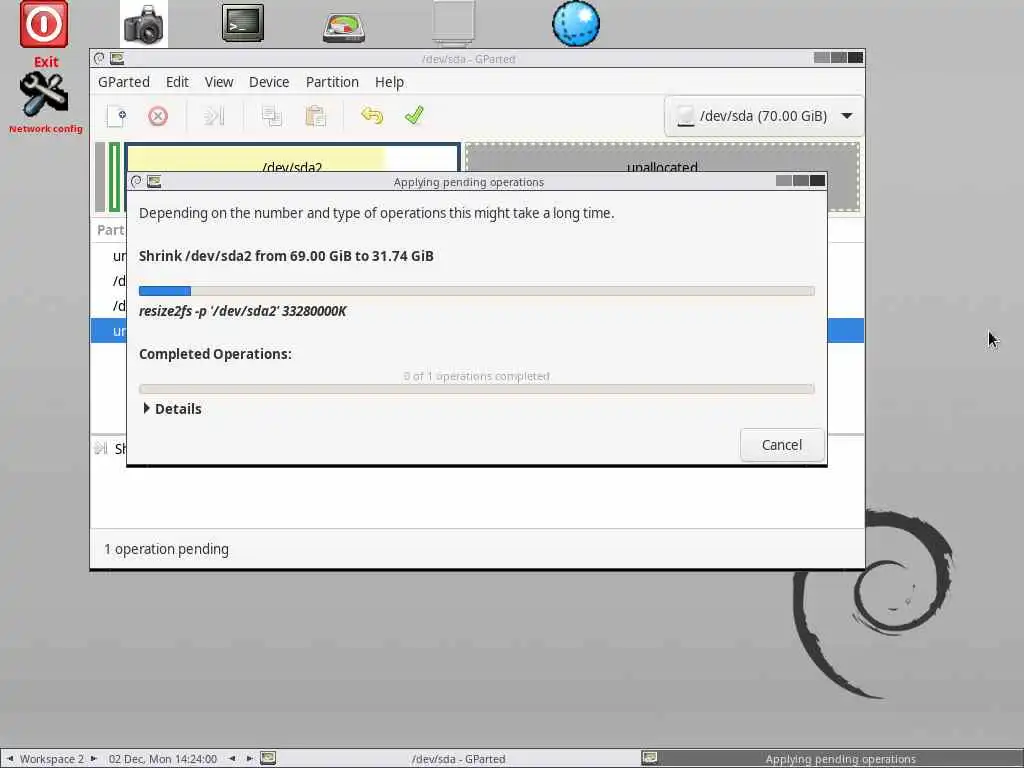
Task: Click the 'Workspace 2' label in taskbar
Action: (x=52, y=759)
